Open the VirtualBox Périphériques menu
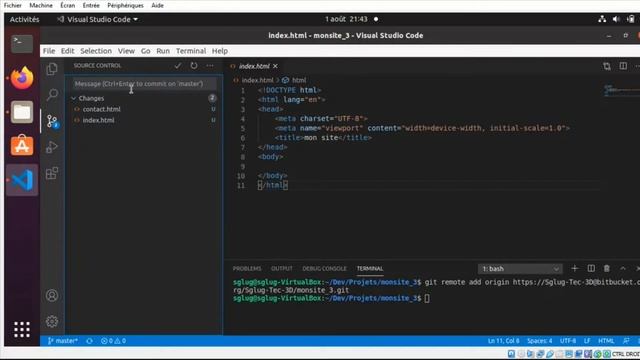640x360 pixels. tap(125, 5)
